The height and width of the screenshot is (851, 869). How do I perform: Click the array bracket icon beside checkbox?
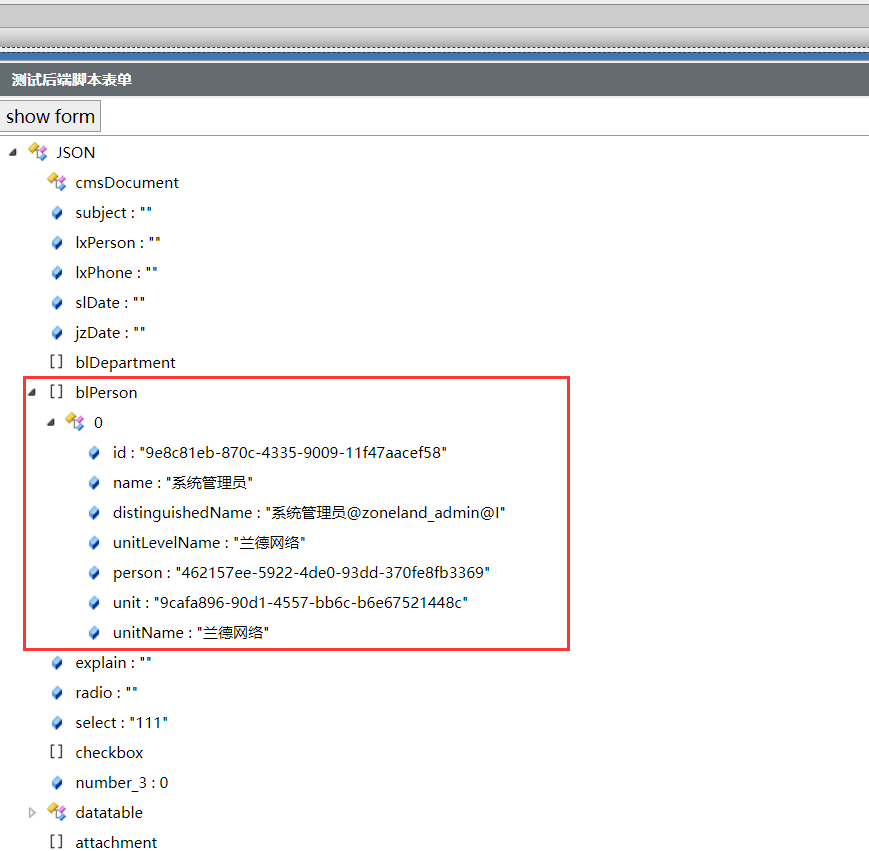57,752
